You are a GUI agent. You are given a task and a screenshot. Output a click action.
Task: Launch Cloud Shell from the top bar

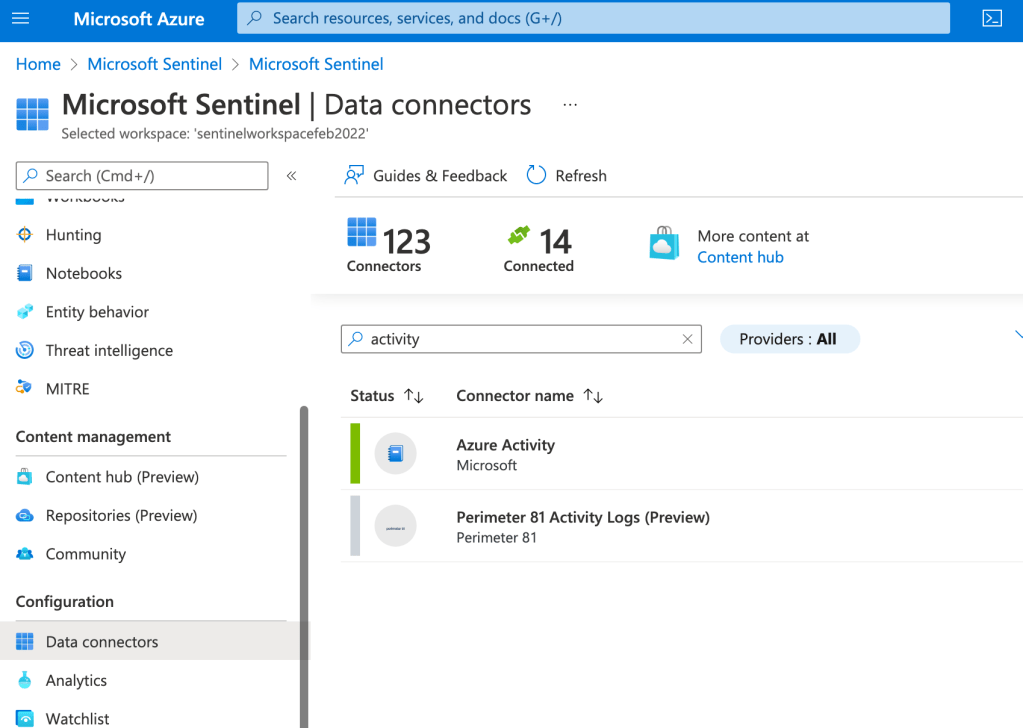991,19
